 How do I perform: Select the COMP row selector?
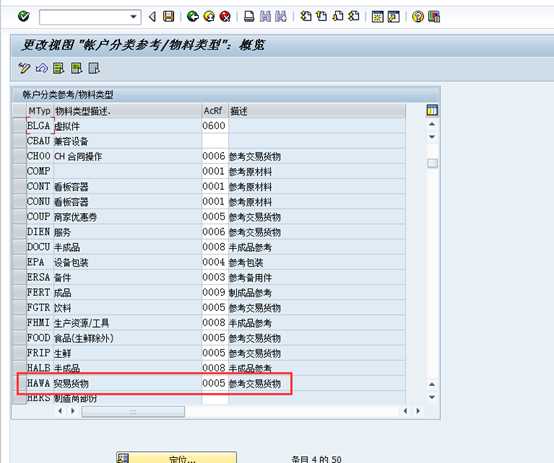pos(19,171)
